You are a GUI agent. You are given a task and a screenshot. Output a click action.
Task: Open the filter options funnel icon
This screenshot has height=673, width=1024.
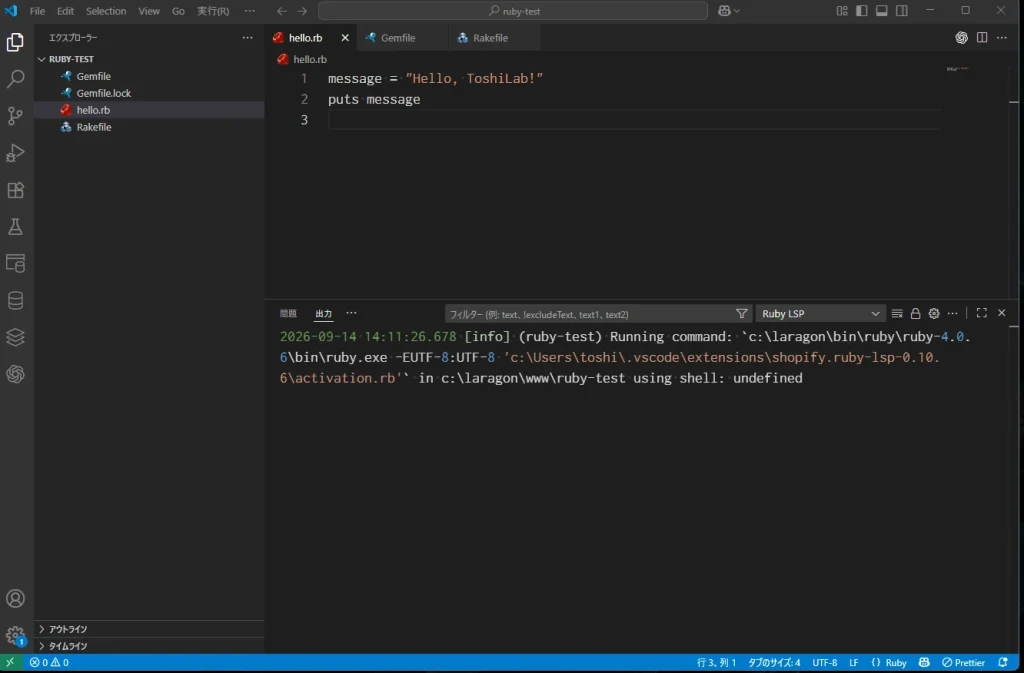click(x=741, y=313)
